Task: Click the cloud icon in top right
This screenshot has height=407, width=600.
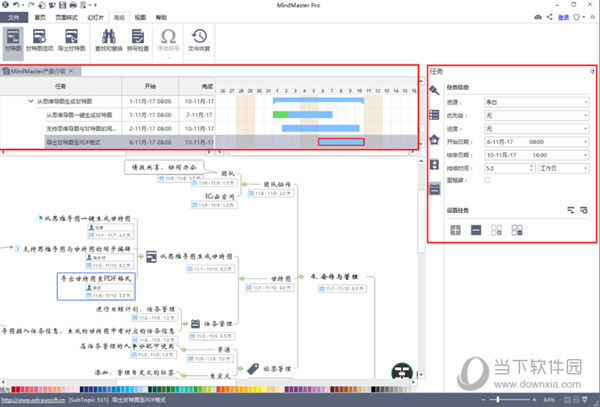Action: pos(538,17)
